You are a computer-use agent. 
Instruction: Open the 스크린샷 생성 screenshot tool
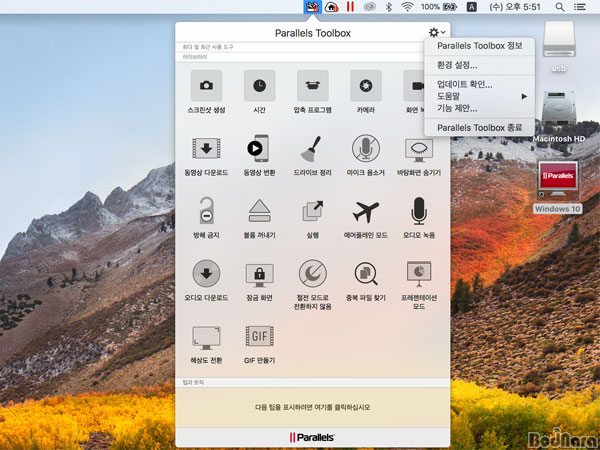pos(206,92)
